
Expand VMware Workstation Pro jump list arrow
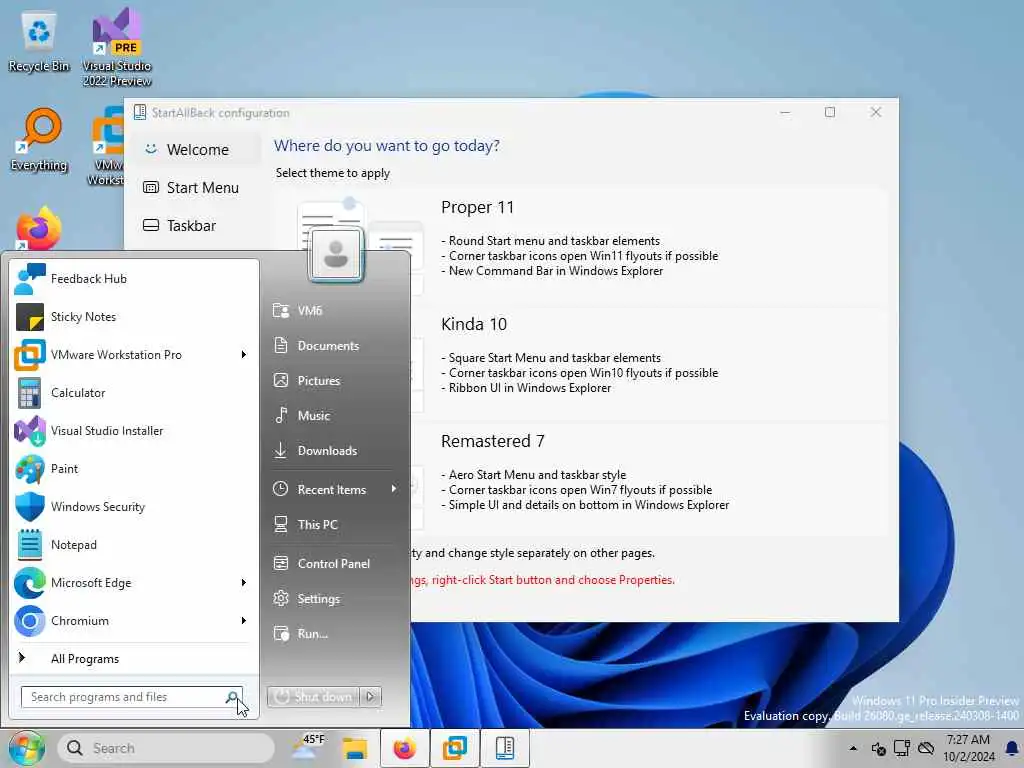pos(244,355)
